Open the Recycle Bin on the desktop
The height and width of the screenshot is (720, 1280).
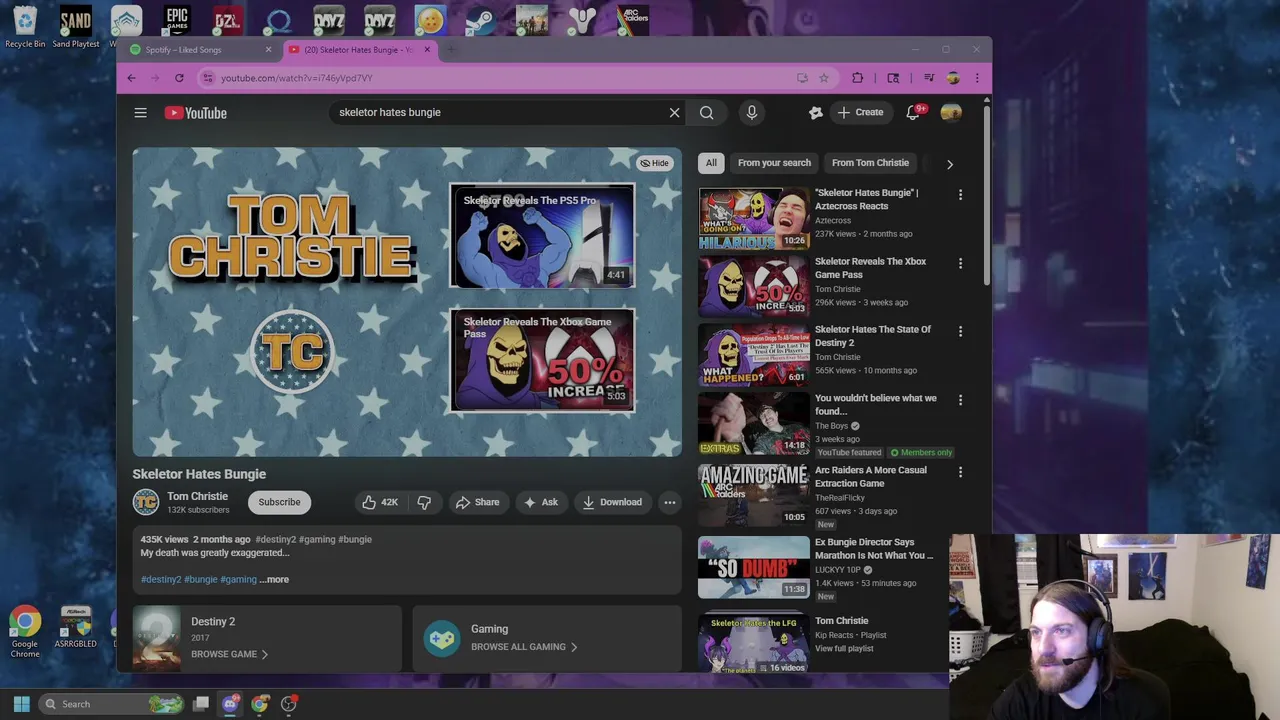point(25,26)
